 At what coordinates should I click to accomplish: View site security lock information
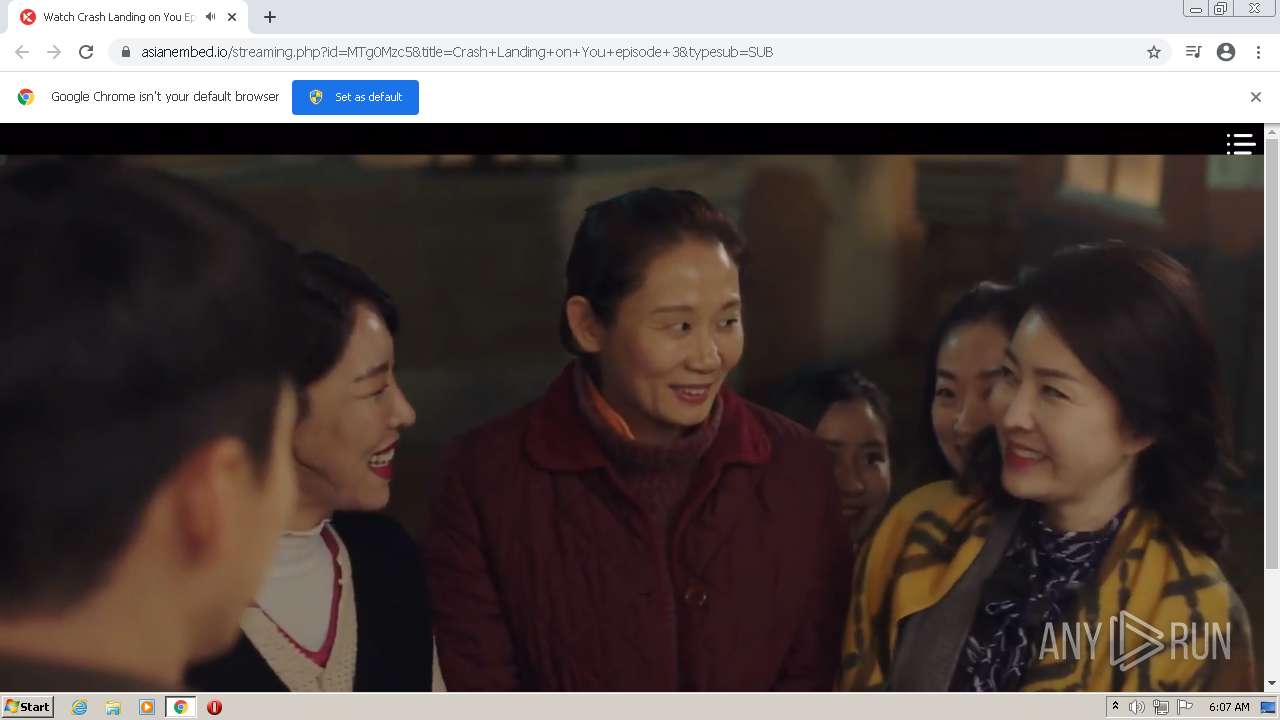[125, 52]
